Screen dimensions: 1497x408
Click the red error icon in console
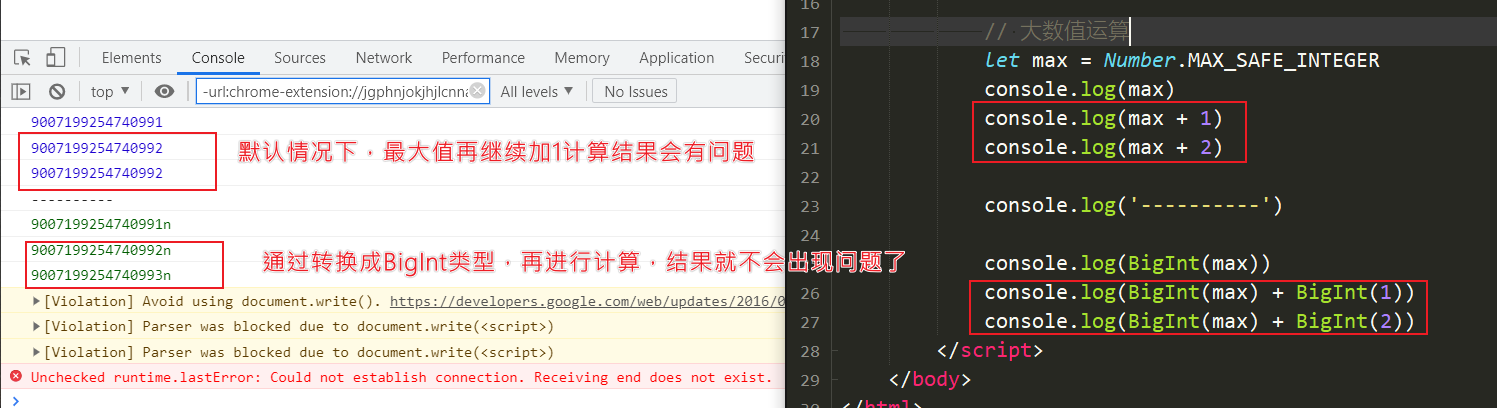click(15, 377)
